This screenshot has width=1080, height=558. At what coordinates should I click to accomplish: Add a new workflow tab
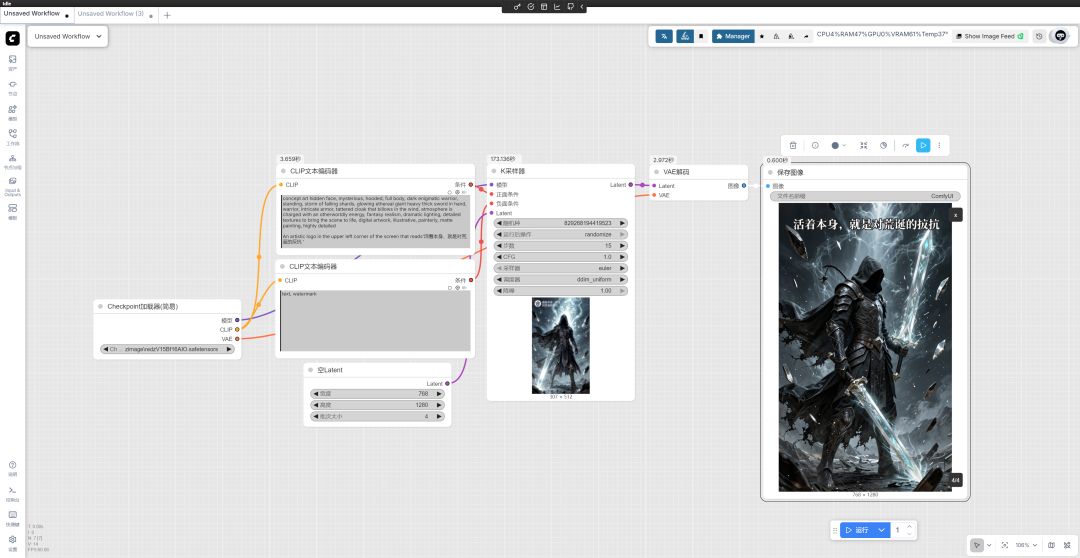click(167, 15)
